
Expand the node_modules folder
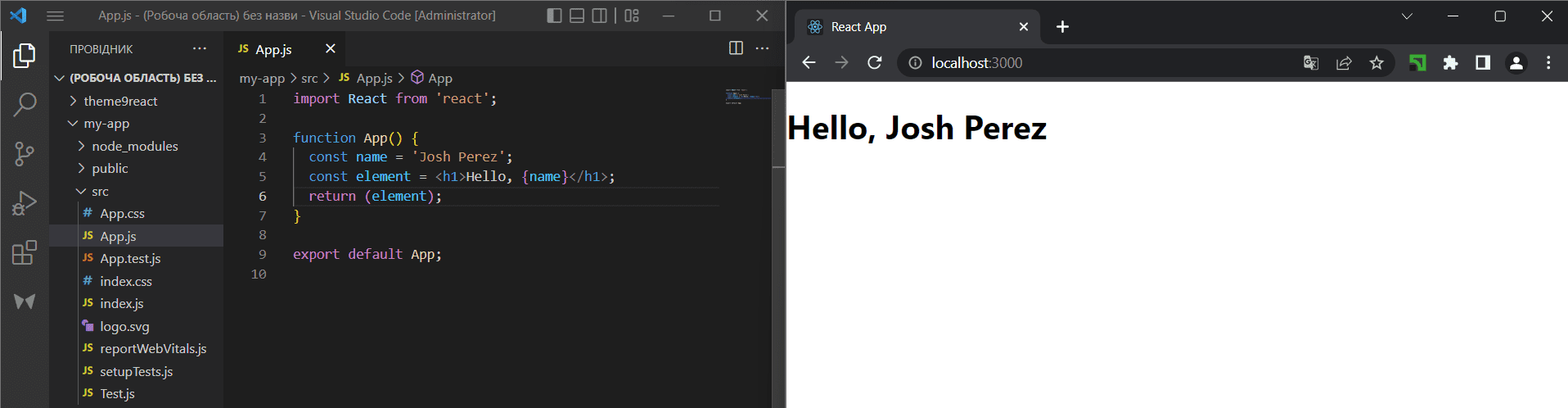pos(134,146)
